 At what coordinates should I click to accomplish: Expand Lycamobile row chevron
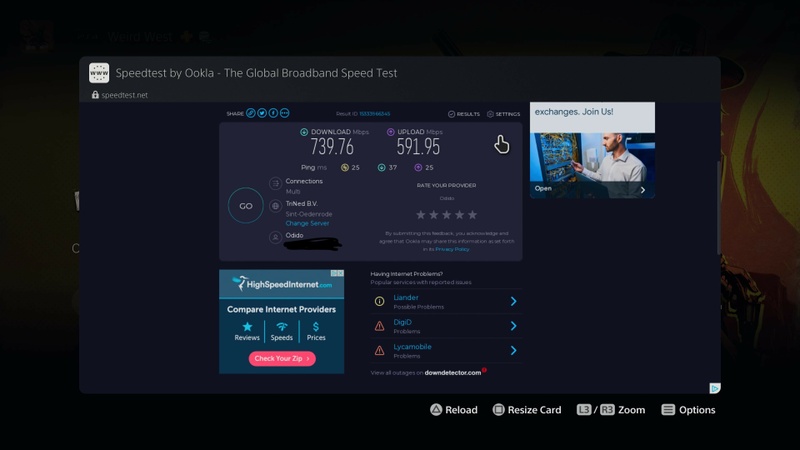[513, 351]
